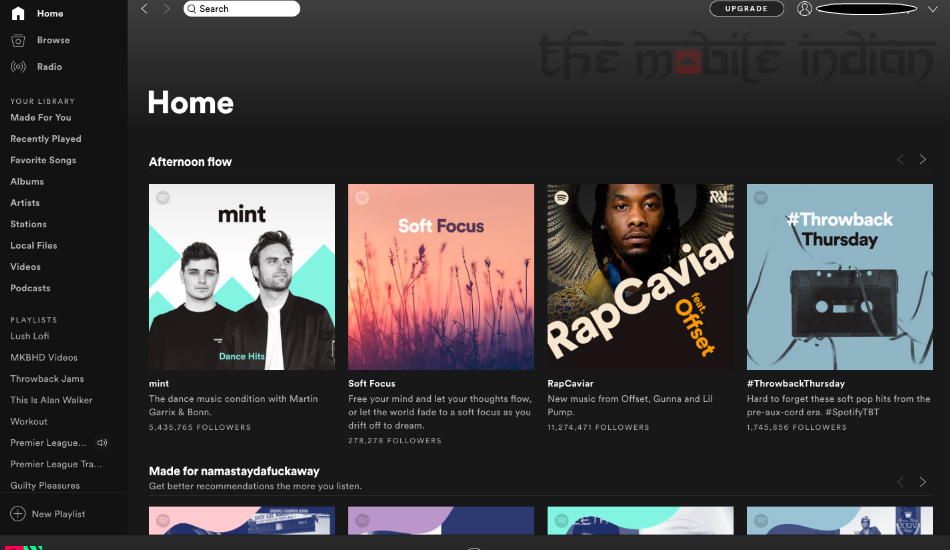Open Made For You in library
This screenshot has width=950, height=550.
(41, 118)
